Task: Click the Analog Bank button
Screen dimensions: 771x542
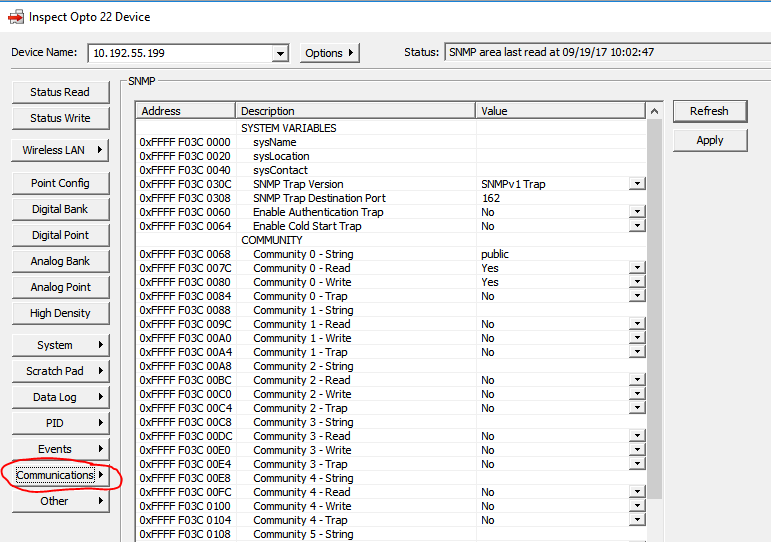Action: (x=60, y=261)
